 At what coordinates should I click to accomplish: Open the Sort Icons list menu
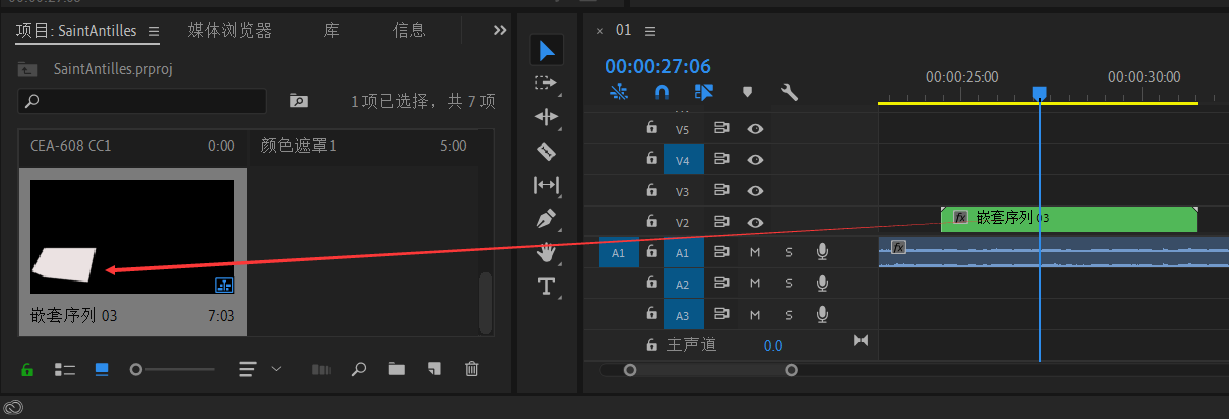(248, 369)
